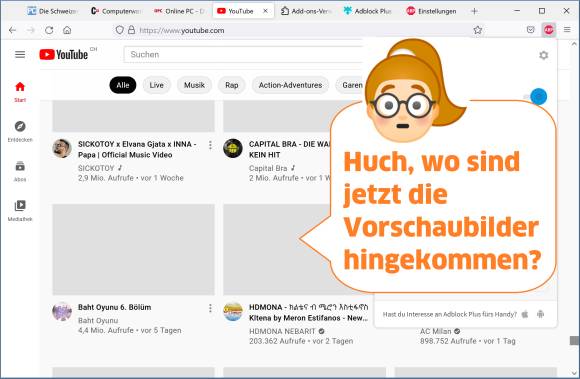Select the Alle filter chip
The width and height of the screenshot is (580, 379).
pyautogui.click(x=123, y=85)
